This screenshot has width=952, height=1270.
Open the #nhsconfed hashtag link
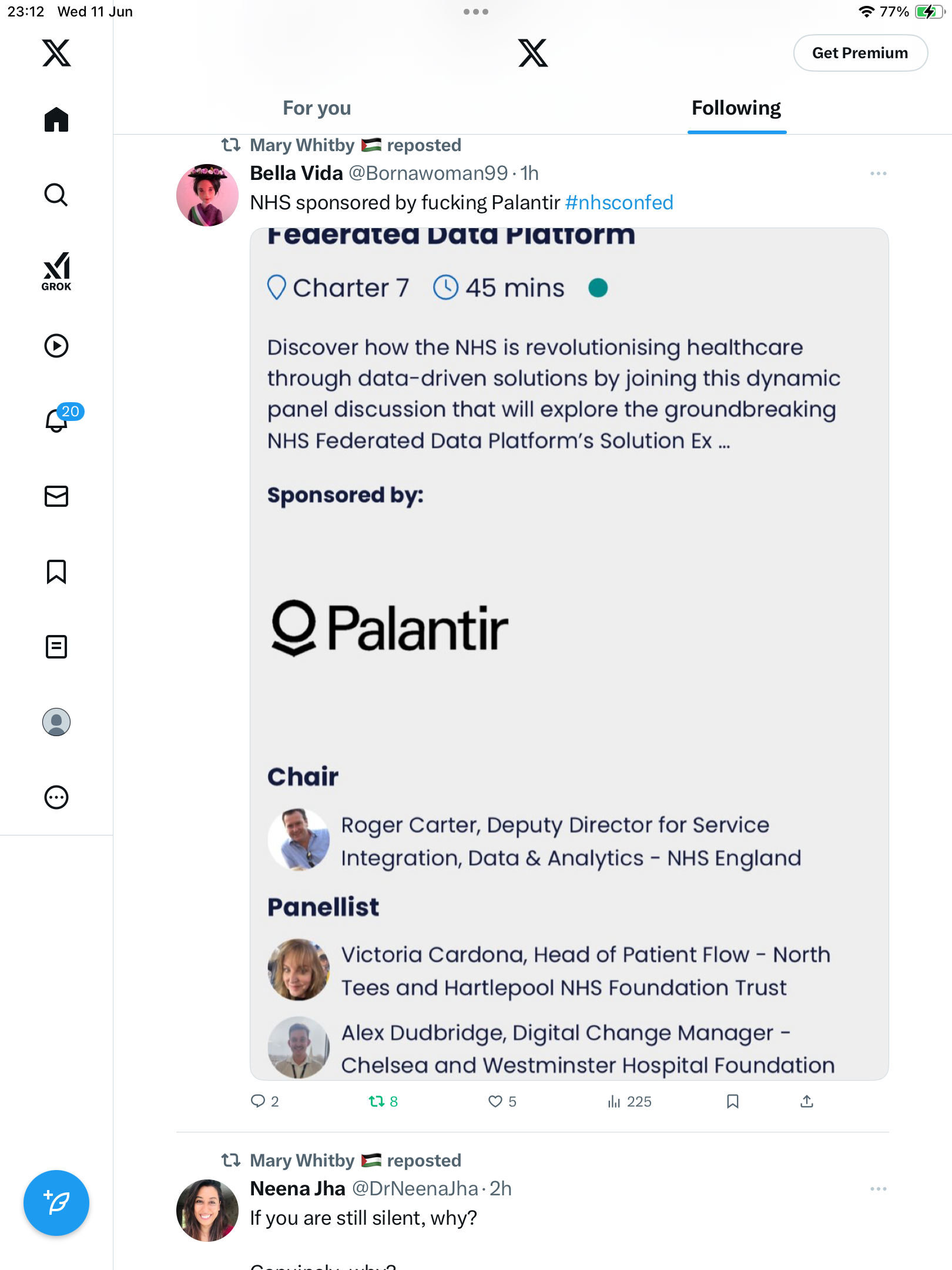pyautogui.click(x=619, y=202)
